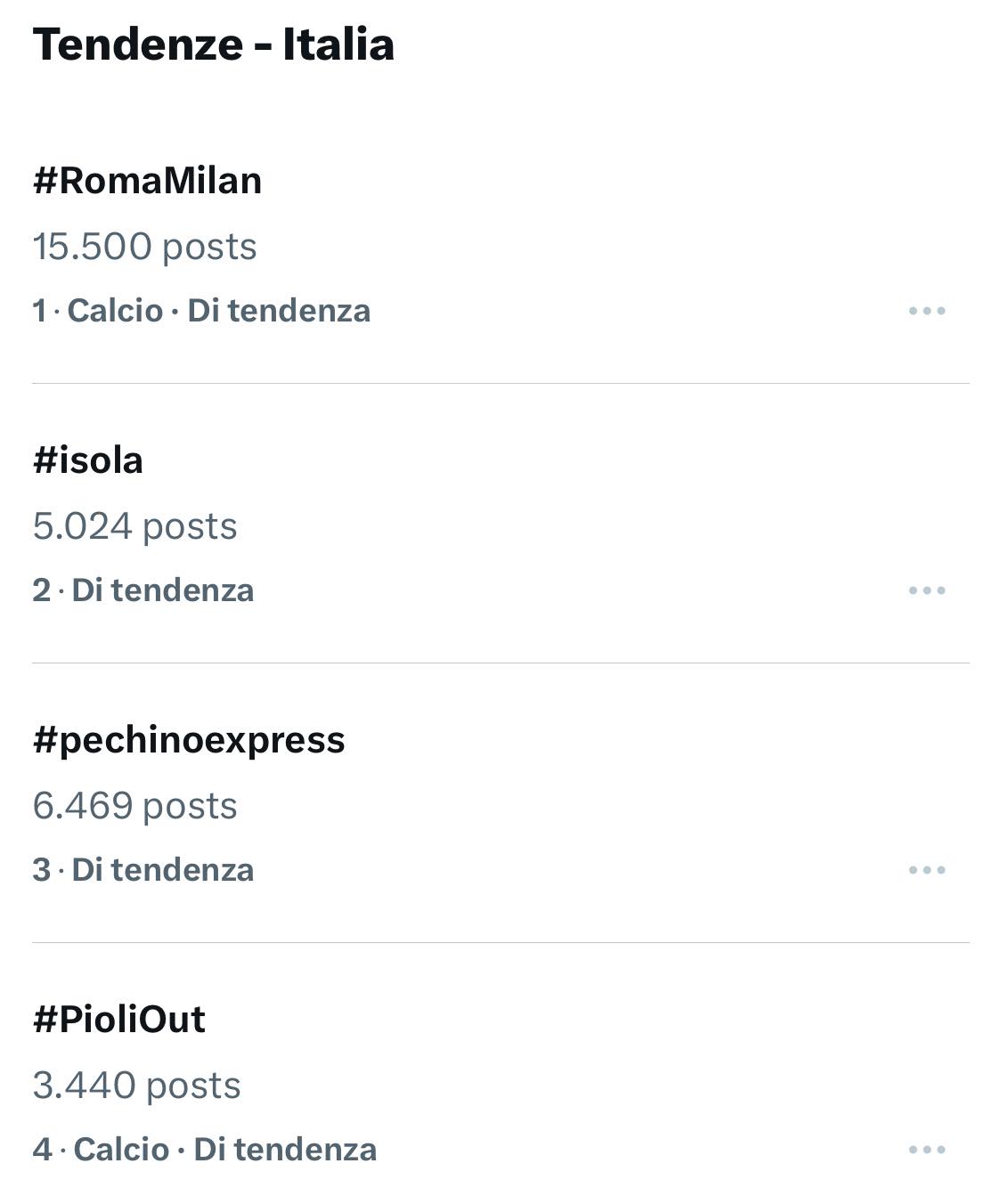Screen dimensions: 1002x1204
Task: Tap the Tendenze - Italia heading
Action: [x=213, y=45]
